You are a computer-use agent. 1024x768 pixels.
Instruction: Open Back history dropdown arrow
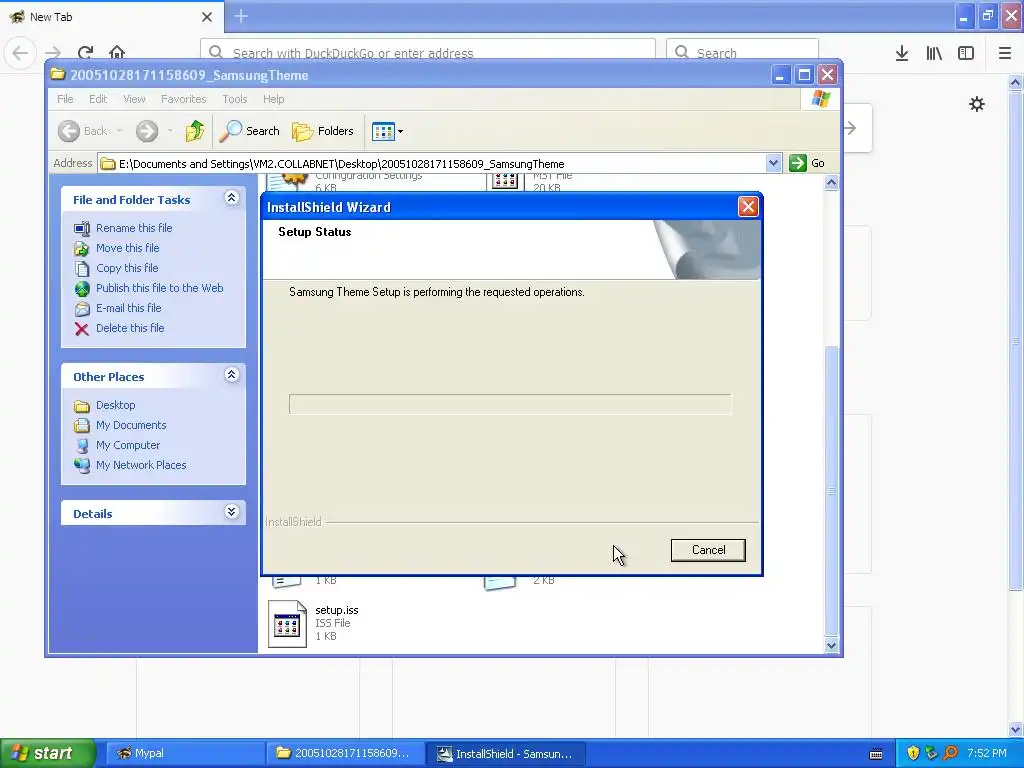point(120,131)
